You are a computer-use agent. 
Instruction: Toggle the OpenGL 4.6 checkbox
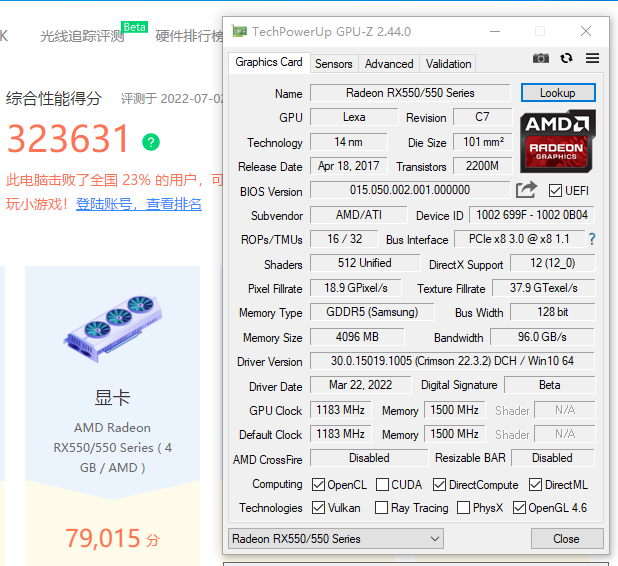pyautogui.click(x=519, y=508)
